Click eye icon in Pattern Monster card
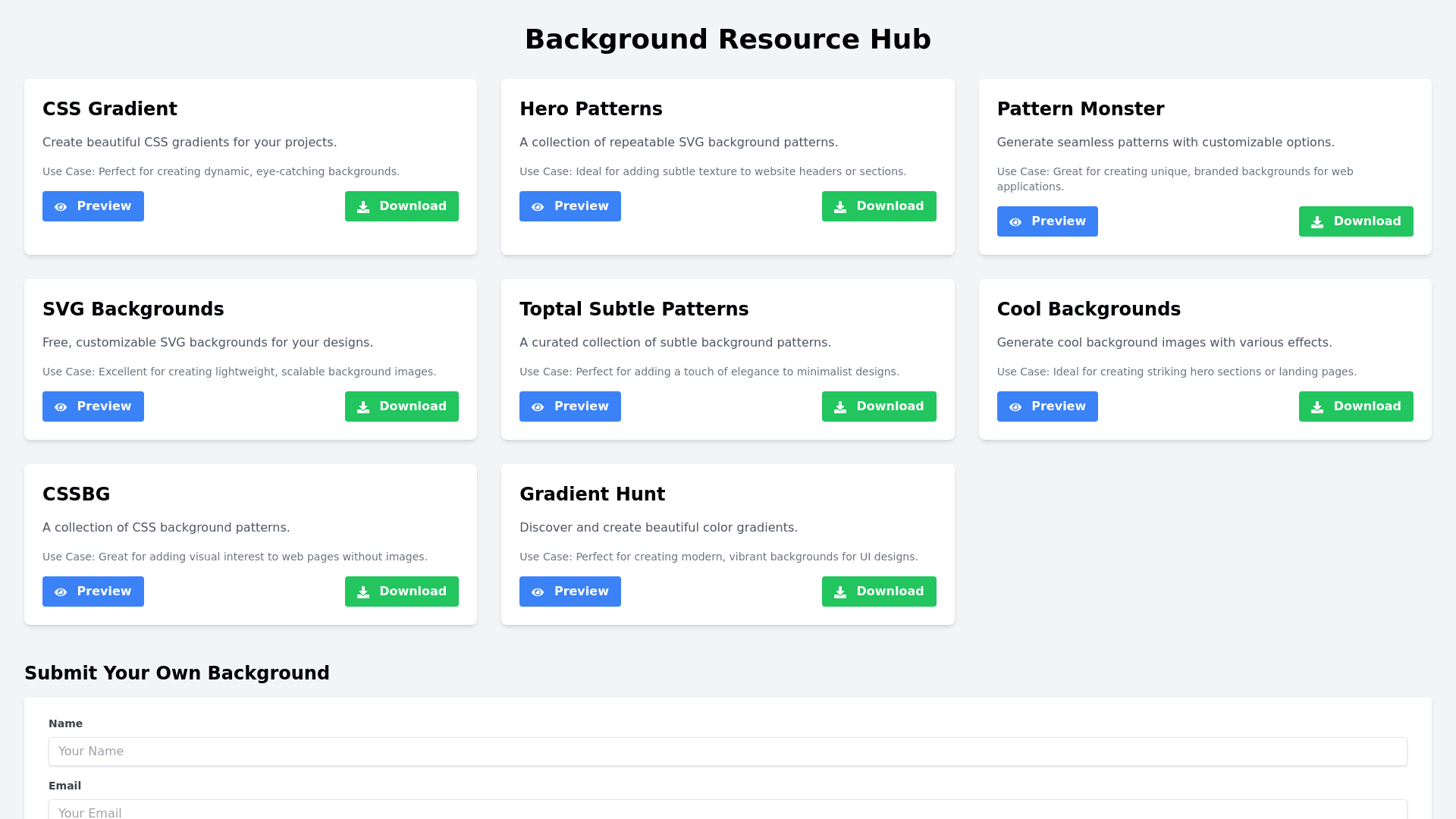This screenshot has height=819, width=1456. (x=1015, y=222)
